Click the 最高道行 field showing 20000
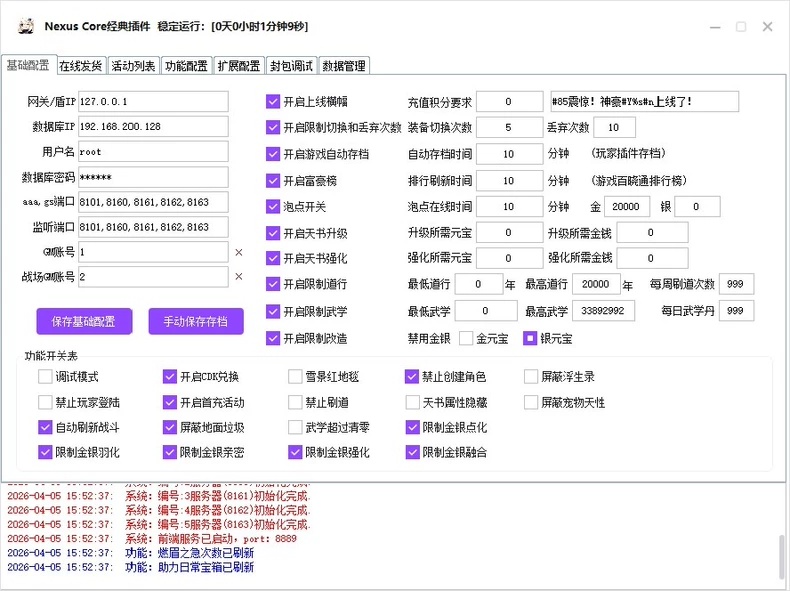 point(596,284)
